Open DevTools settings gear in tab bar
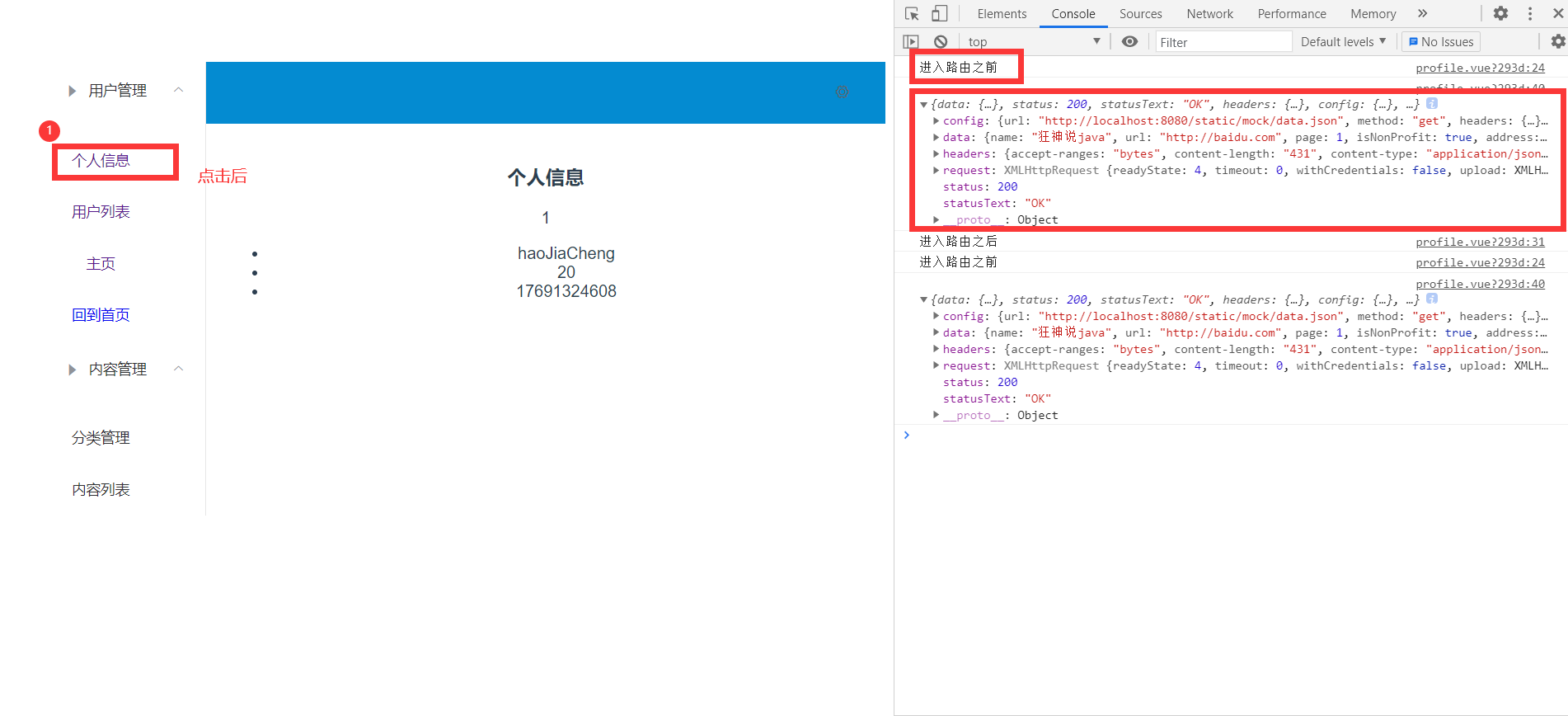This screenshot has width=1568, height=716. point(1500,14)
